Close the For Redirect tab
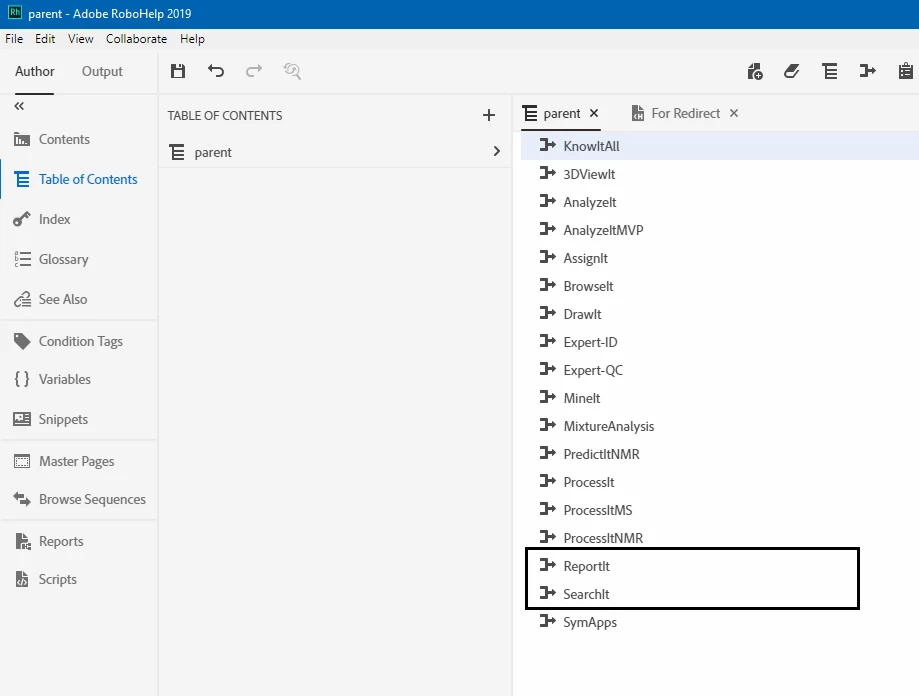The image size is (919, 696). pos(734,113)
